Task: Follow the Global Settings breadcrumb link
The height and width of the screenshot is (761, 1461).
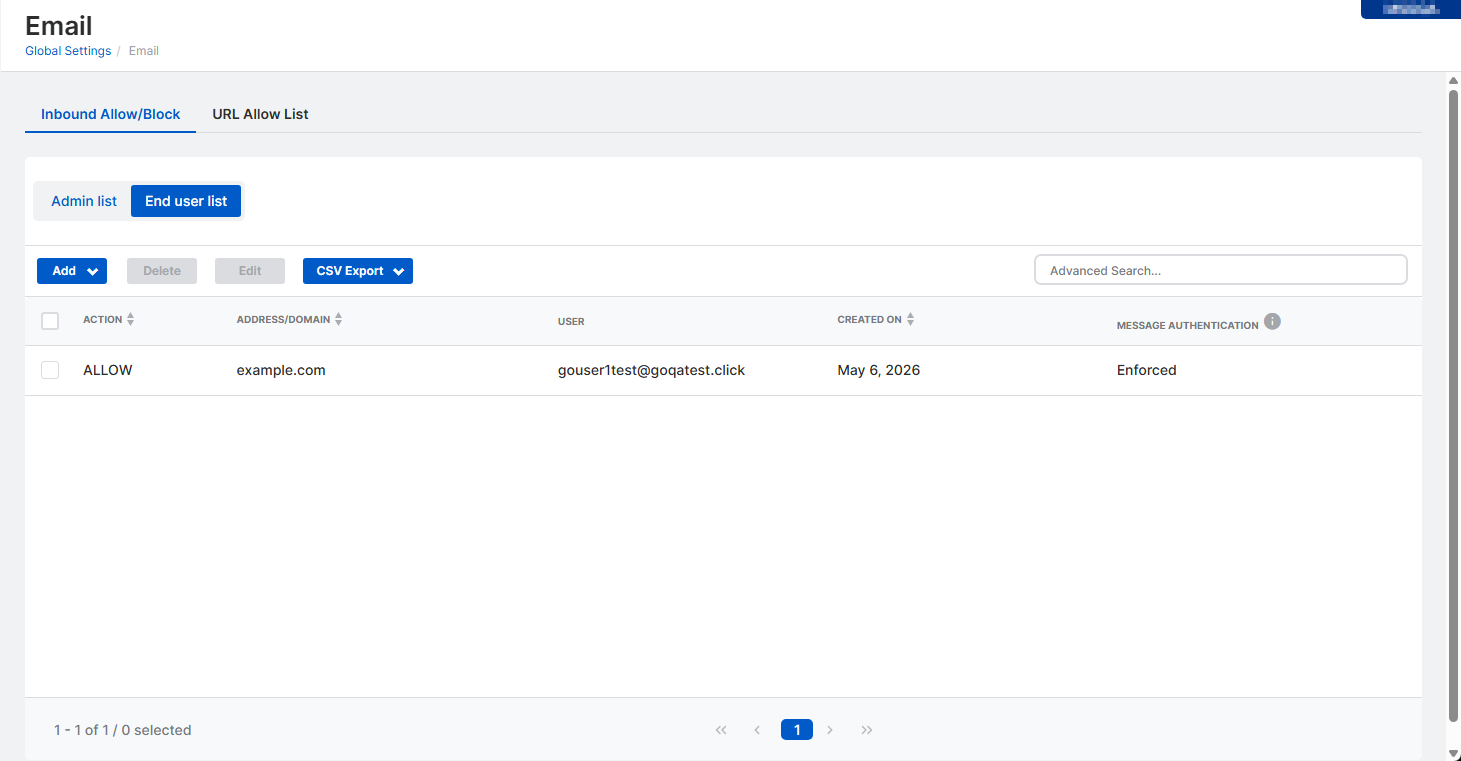Action: click(68, 51)
